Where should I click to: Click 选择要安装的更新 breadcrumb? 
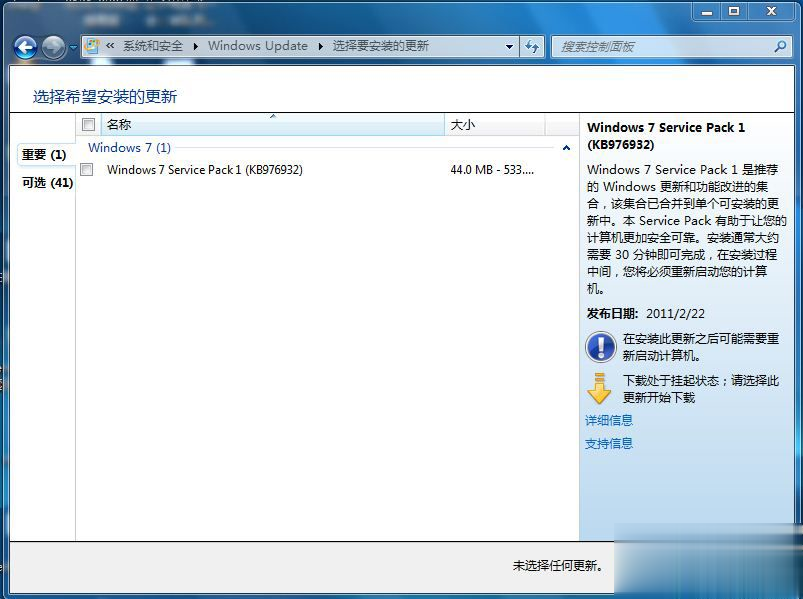pyautogui.click(x=381, y=46)
